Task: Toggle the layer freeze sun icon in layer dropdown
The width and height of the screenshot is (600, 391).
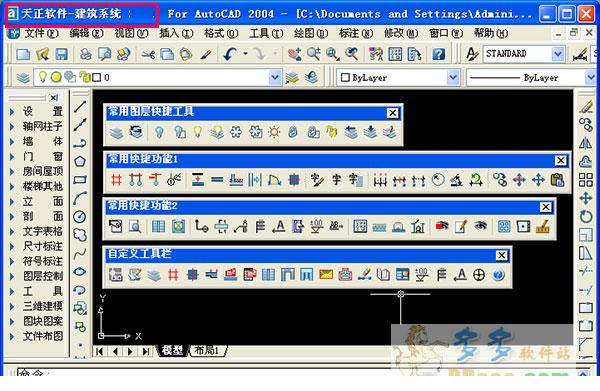Action: (x=56, y=78)
